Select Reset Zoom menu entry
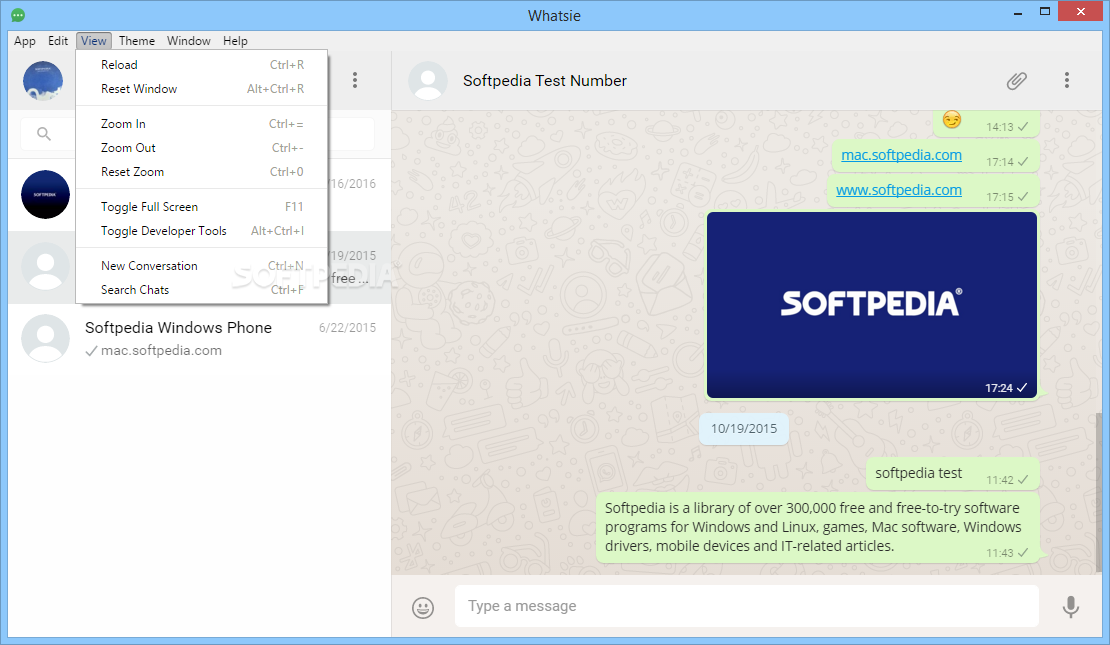Screen dimensions: 1110x645 click(x=202, y=172)
